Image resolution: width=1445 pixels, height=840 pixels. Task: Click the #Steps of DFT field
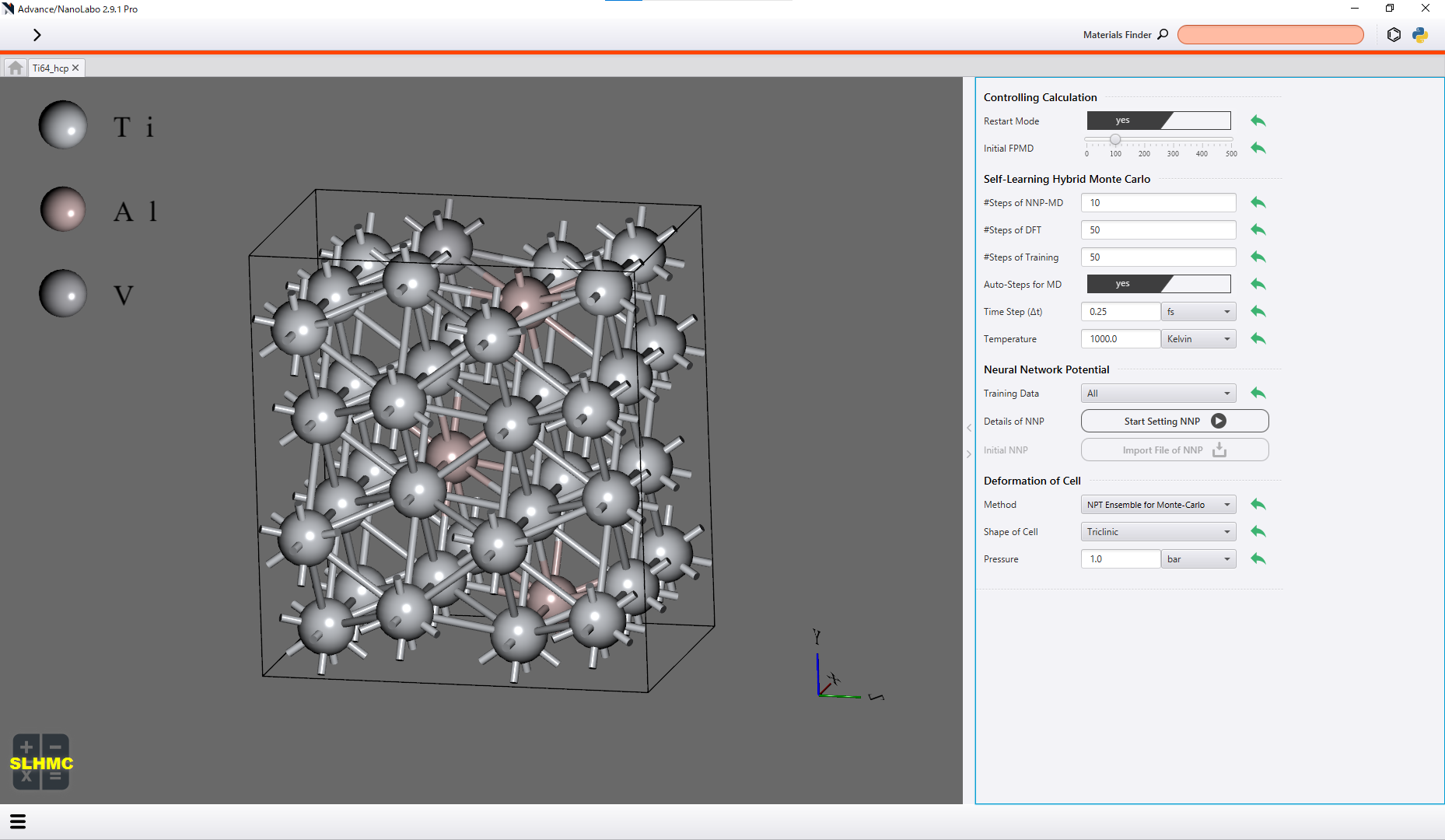(1159, 229)
